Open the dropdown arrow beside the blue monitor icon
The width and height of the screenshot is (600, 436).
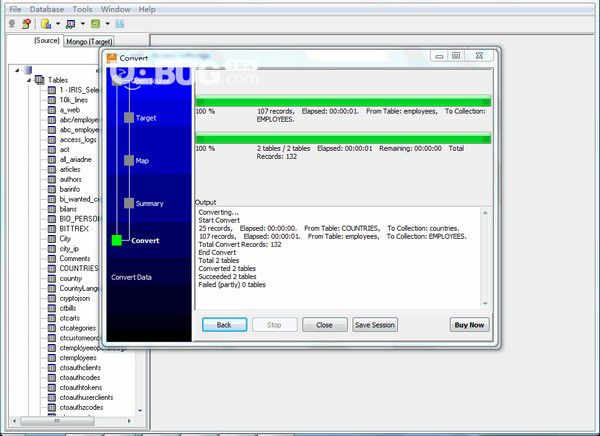pyautogui.click(x=83, y=24)
